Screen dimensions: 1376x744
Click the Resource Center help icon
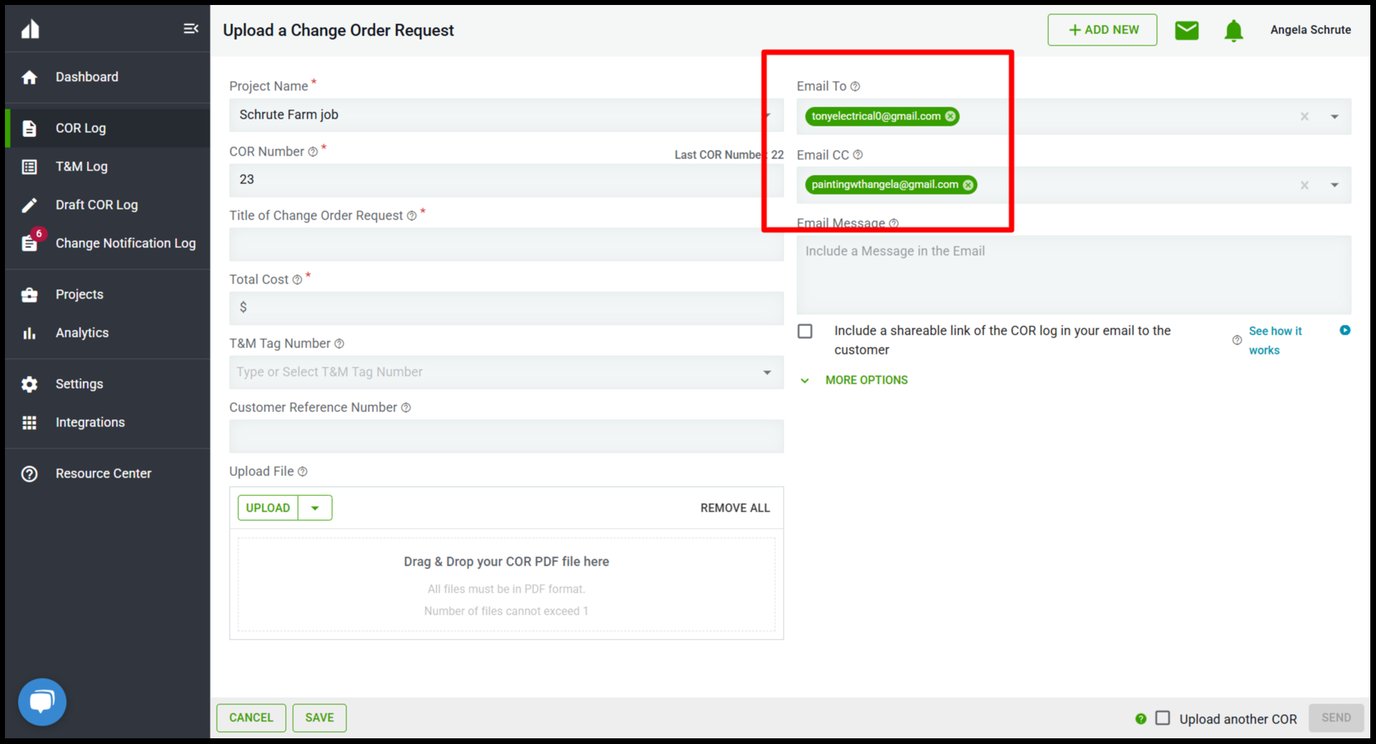click(x=27, y=472)
